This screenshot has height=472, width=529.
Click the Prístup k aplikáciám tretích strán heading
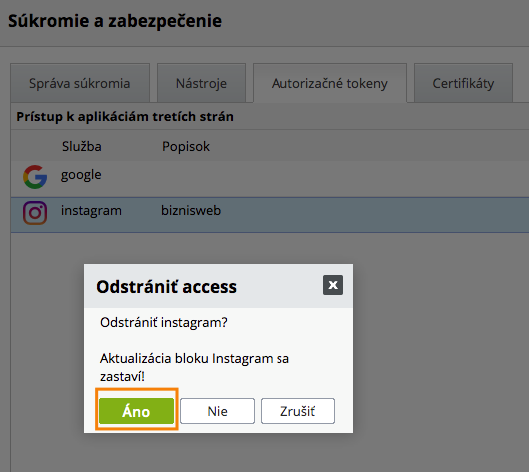click(x=125, y=116)
